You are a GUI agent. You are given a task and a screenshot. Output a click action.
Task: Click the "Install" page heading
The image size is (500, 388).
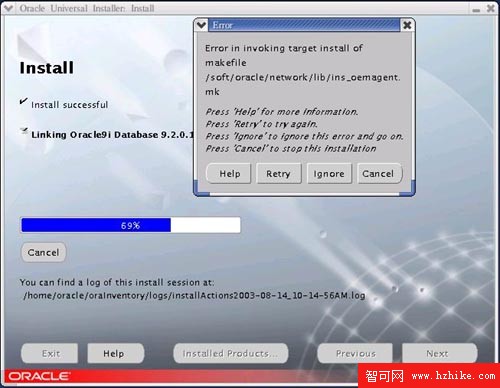(x=47, y=68)
